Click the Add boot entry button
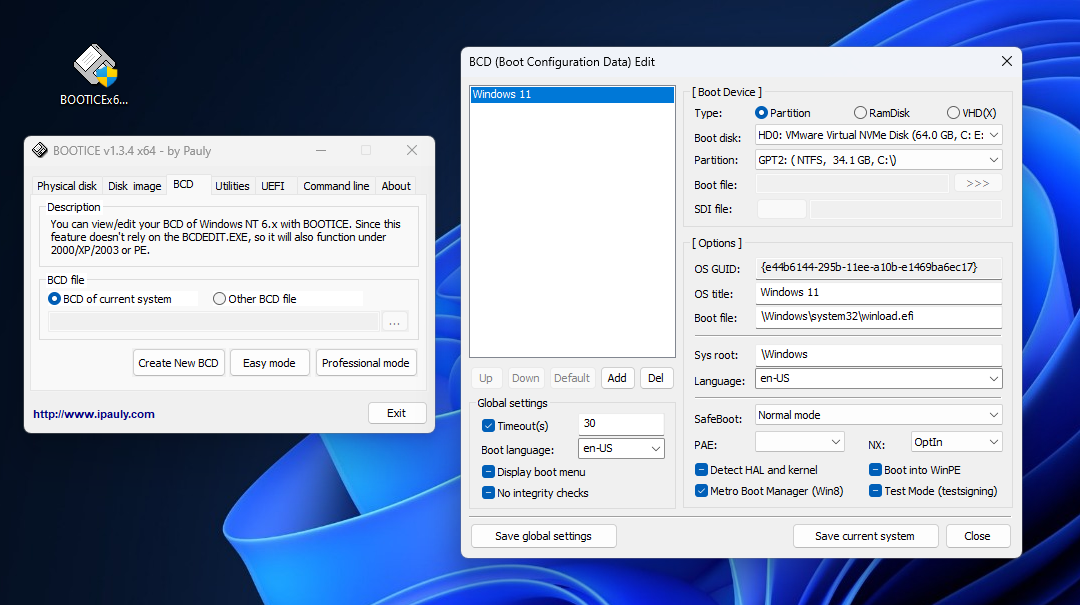1080x605 pixels. click(x=617, y=378)
